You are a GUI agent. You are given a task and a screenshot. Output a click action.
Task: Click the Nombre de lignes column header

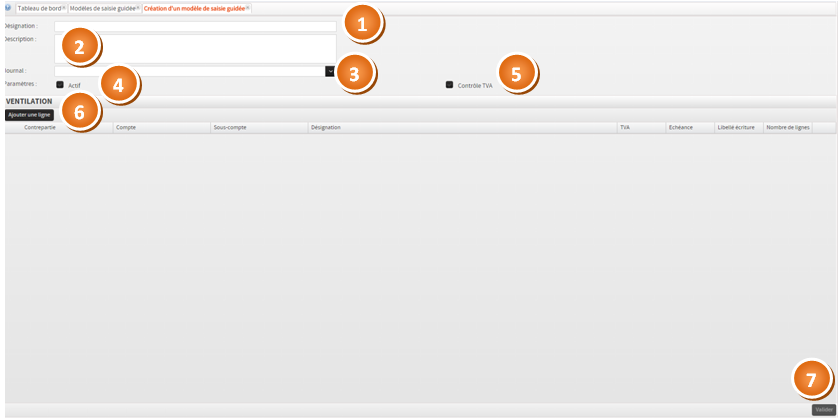tap(788, 127)
